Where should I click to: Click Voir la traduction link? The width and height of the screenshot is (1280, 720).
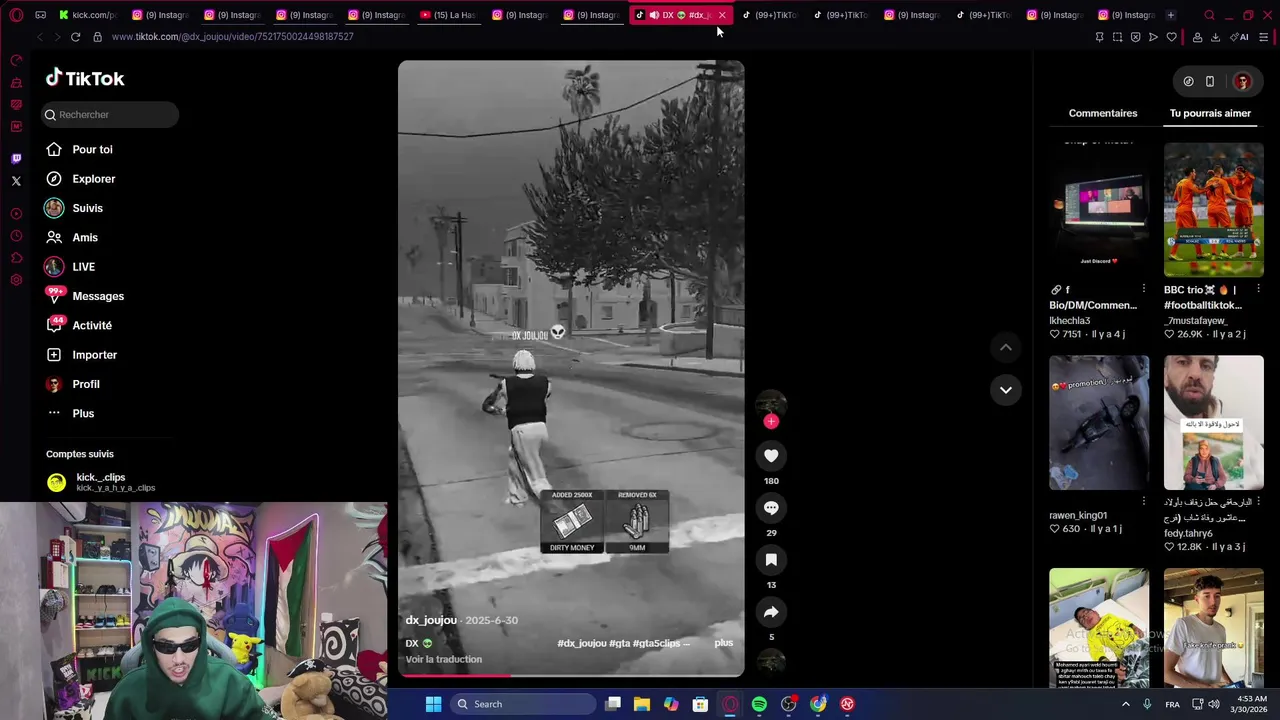pos(444,659)
